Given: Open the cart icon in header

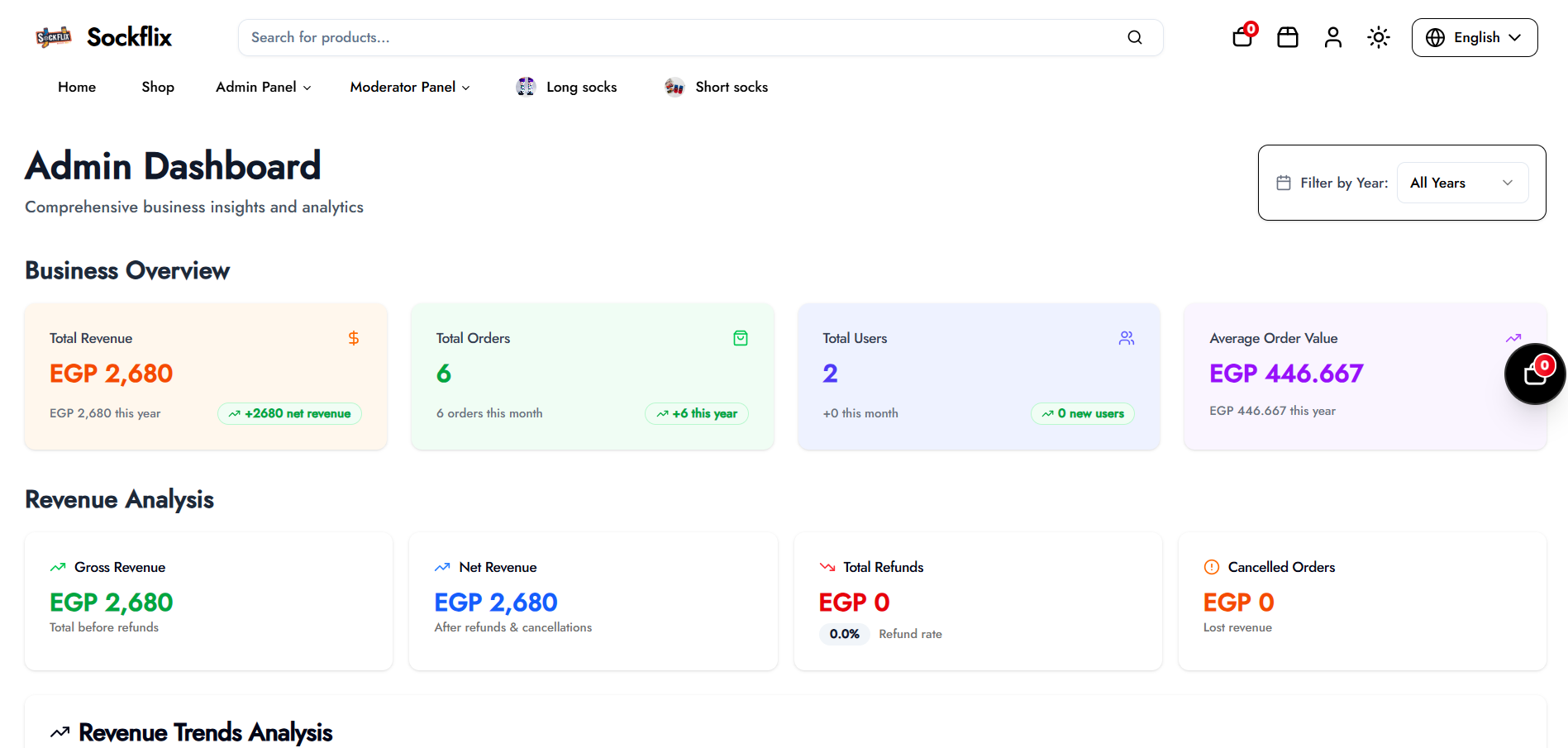Looking at the screenshot, I should [x=1243, y=36].
